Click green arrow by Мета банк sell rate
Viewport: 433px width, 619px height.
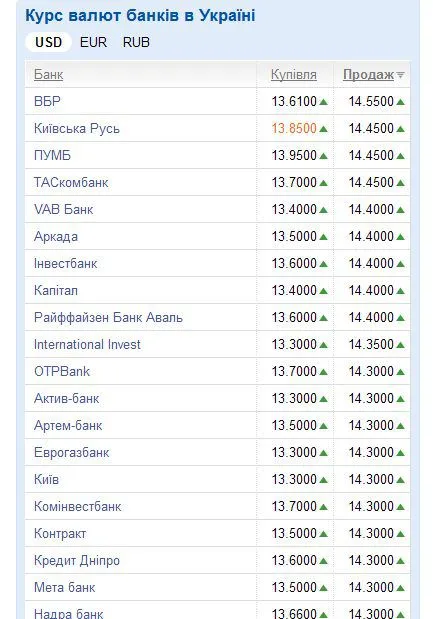[x=400, y=588]
